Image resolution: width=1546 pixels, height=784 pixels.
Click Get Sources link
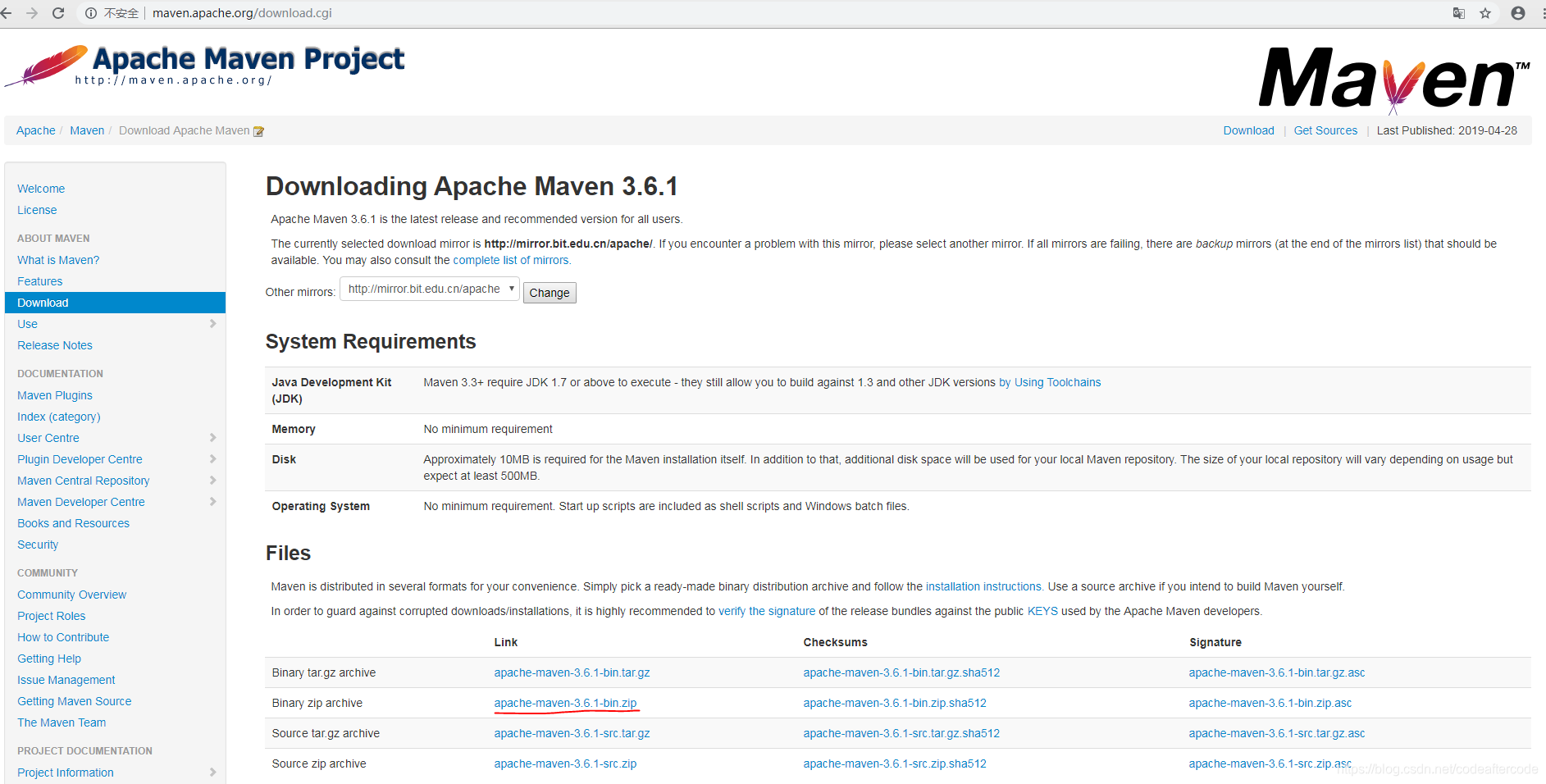click(1325, 130)
